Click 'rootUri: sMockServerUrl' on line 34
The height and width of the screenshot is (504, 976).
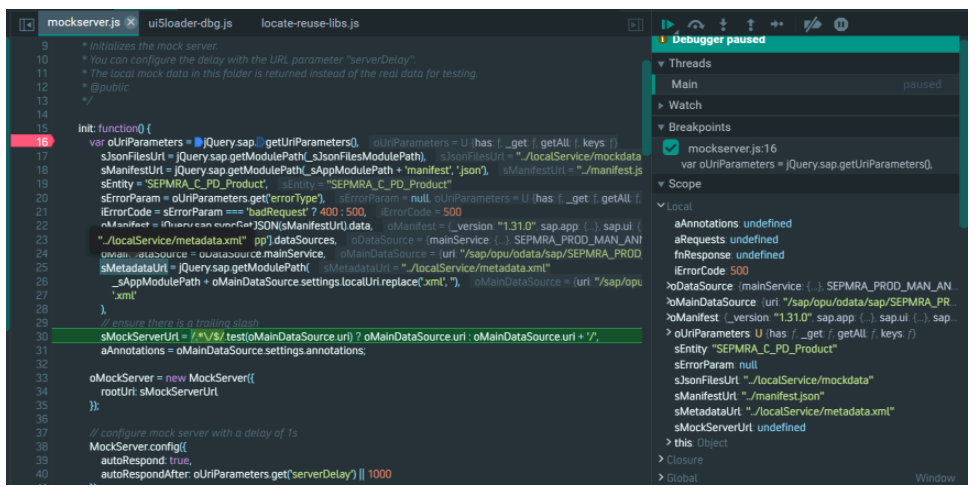point(159,391)
